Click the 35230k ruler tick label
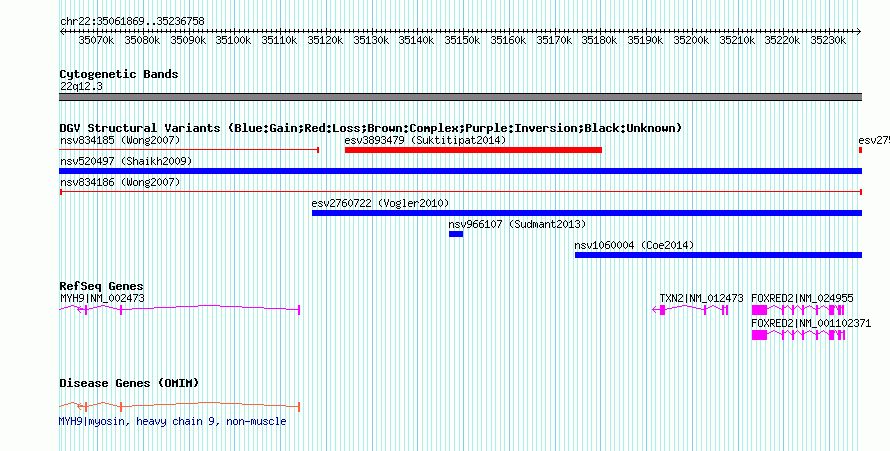The image size is (890, 451). (x=828, y=40)
